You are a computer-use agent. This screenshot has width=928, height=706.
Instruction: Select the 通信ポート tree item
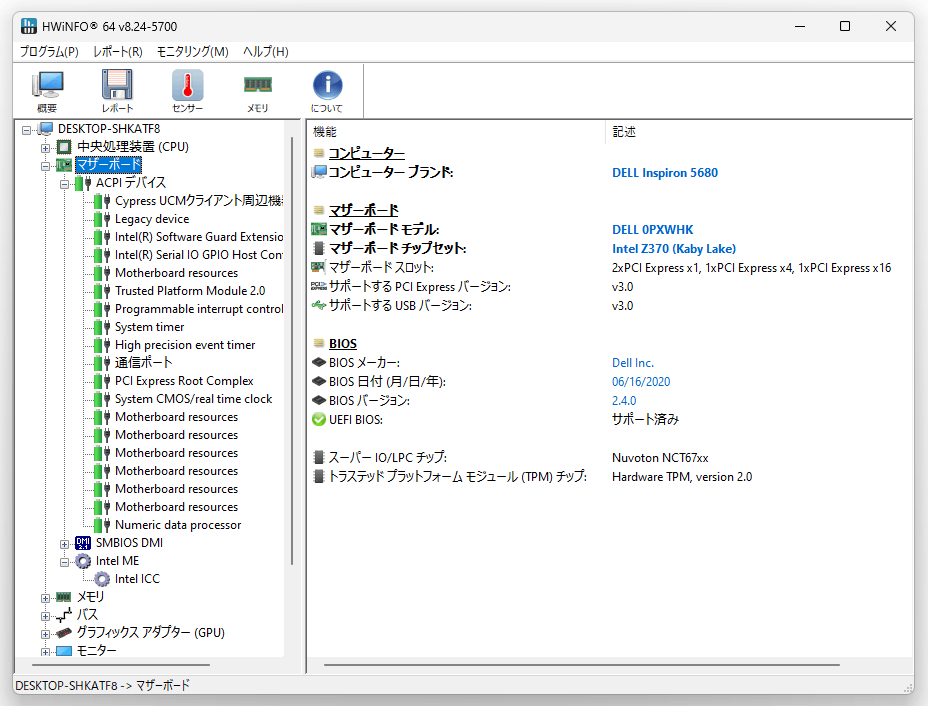144,363
